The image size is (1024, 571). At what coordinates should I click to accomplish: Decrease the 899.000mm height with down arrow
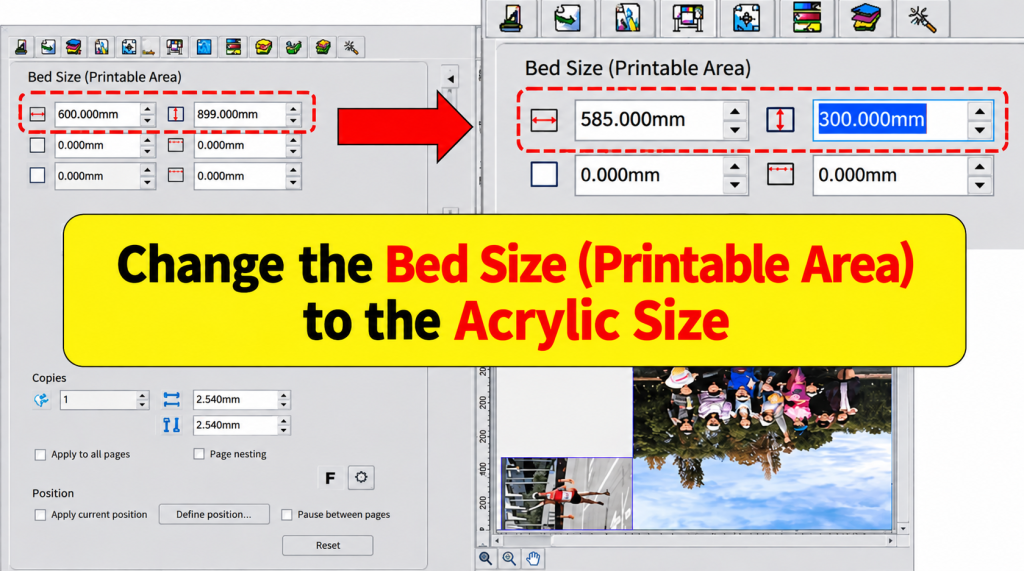pos(293,121)
